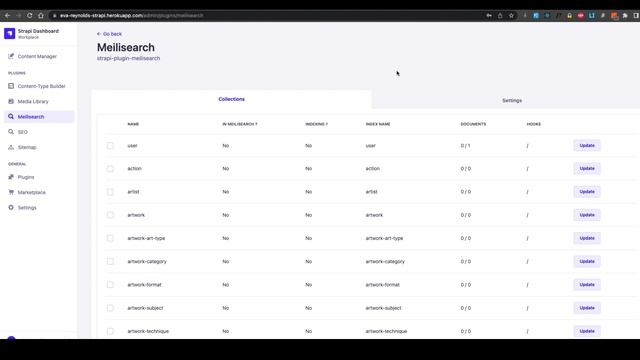Switch to the Collections tab
The width and height of the screenshot is (640, 360).
pyautogui.click(x=231, y=99)
